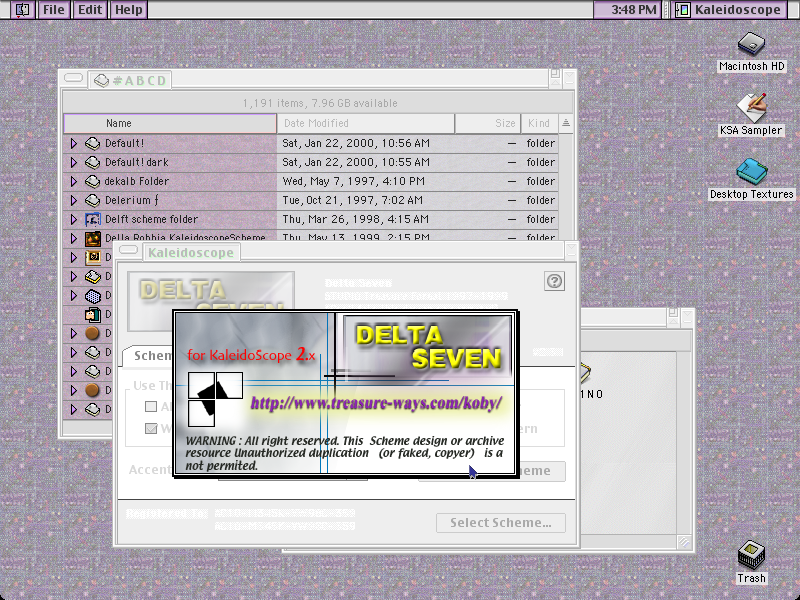Expand the Default! dark folder triangle
The image size is (800, 600).
pos(73,162)
